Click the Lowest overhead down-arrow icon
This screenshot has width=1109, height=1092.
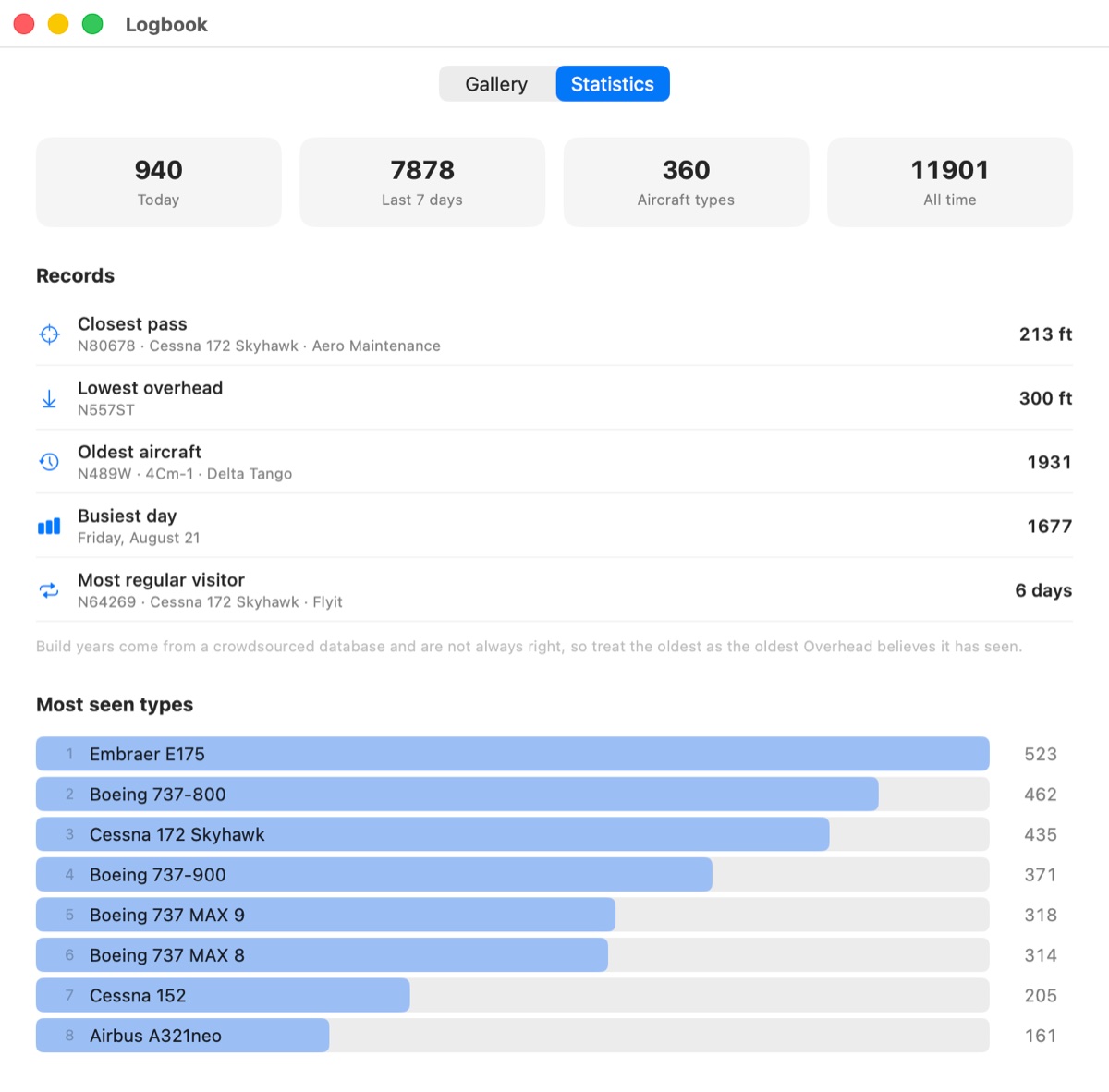click(x=49, y=398)
